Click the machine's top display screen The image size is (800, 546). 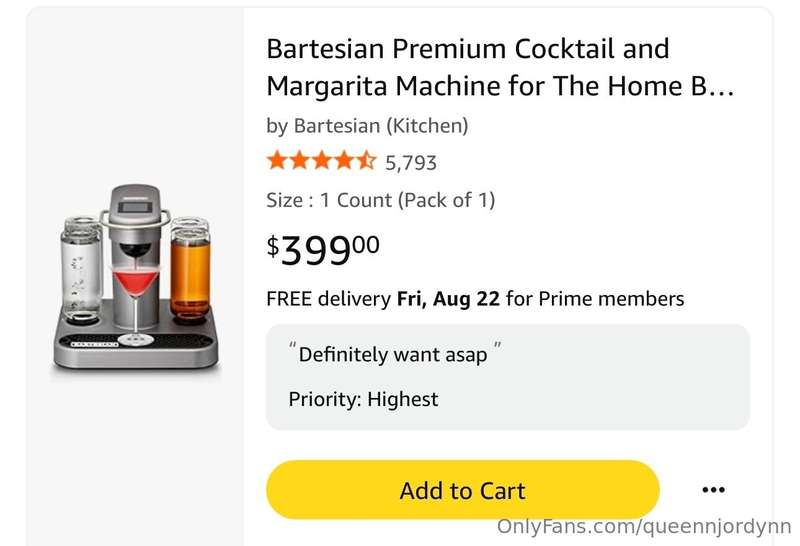tap(135, 208)
